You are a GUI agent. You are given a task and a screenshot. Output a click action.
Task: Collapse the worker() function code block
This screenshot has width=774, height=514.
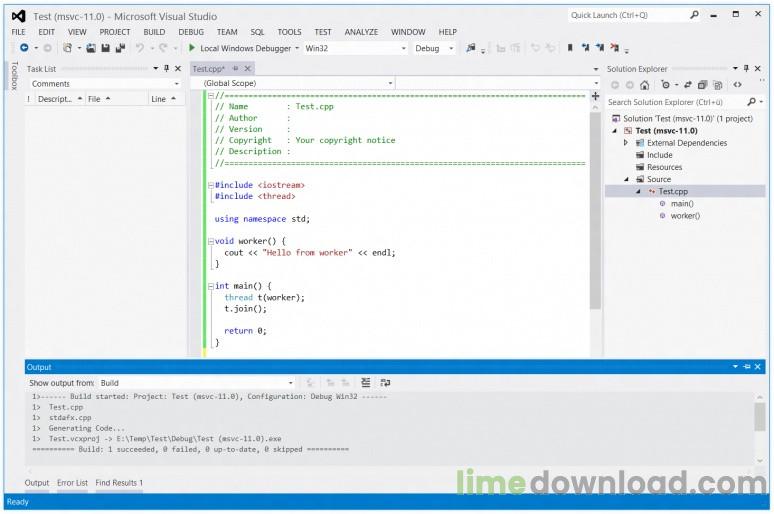coord(211,241)
